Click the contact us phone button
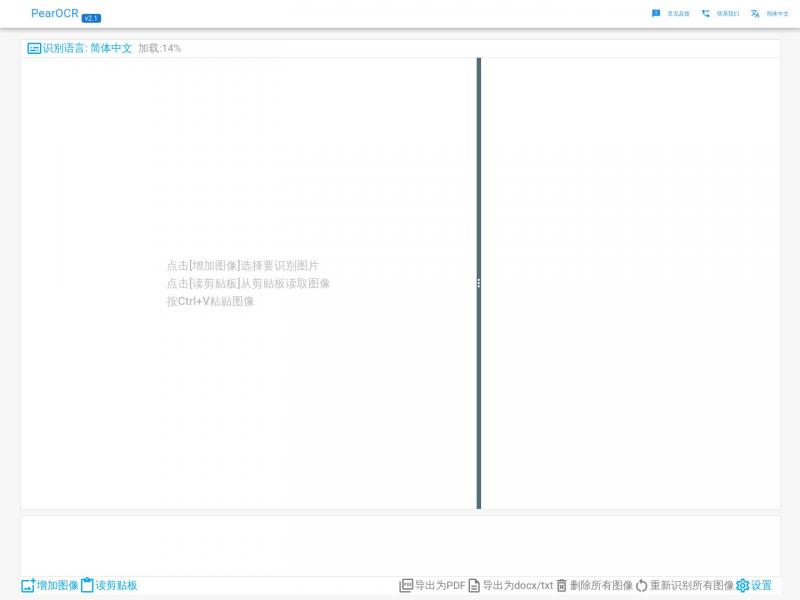 720,14
